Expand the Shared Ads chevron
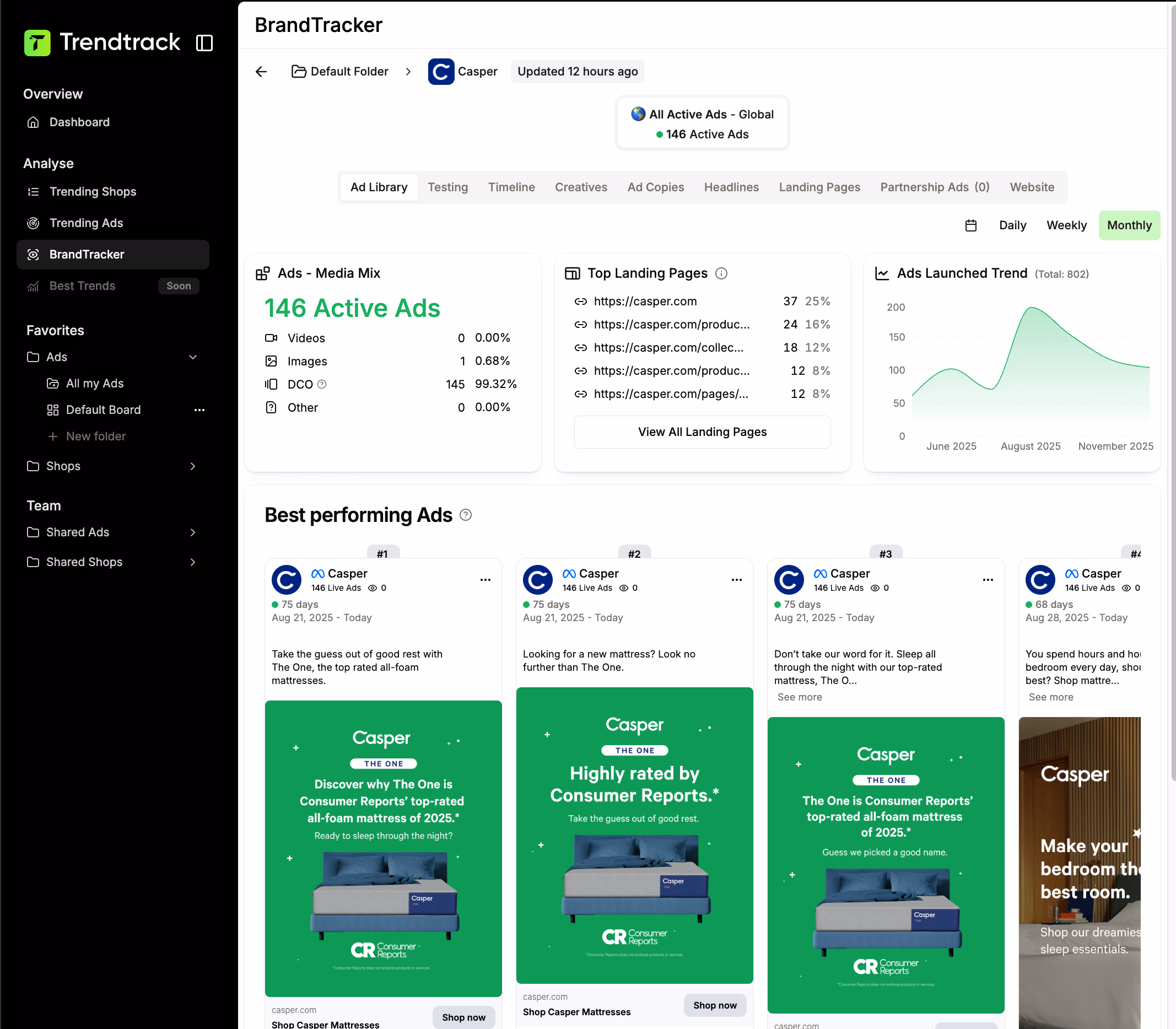1176x1029 pixels. click(x=193, y=532)
